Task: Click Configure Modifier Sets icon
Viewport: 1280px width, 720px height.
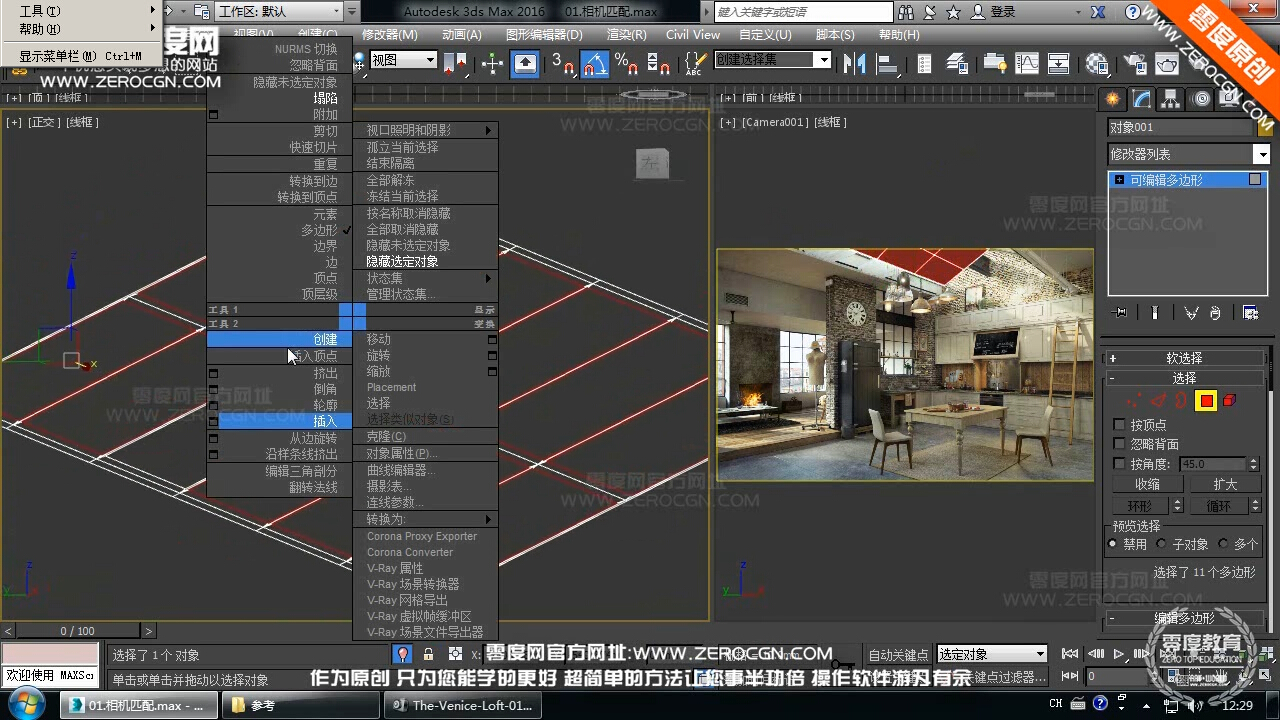Action: coord(1250,313)
